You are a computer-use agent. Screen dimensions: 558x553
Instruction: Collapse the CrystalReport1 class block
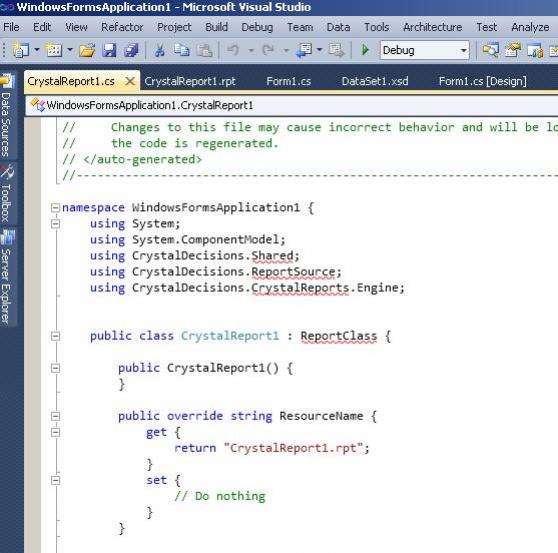coord(56,336)
